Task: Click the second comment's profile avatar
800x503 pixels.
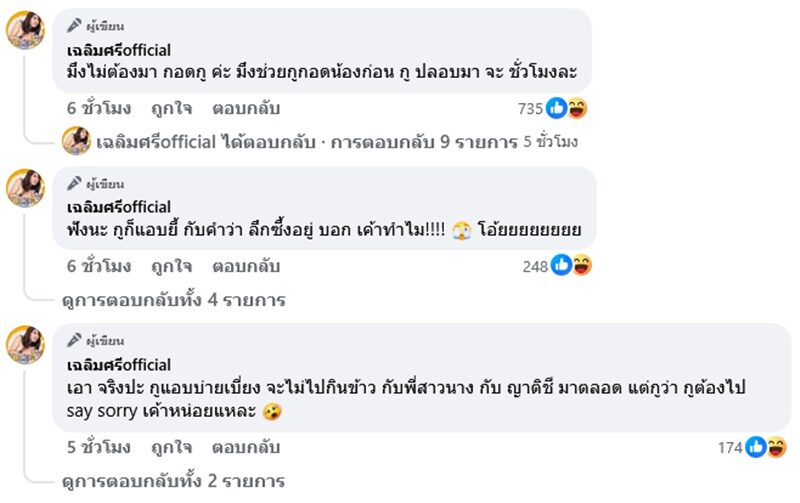Action: point(26,187)
